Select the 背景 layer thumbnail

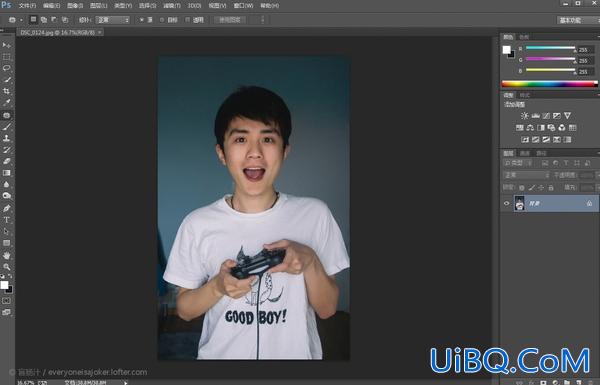click(x=519, y=203)
